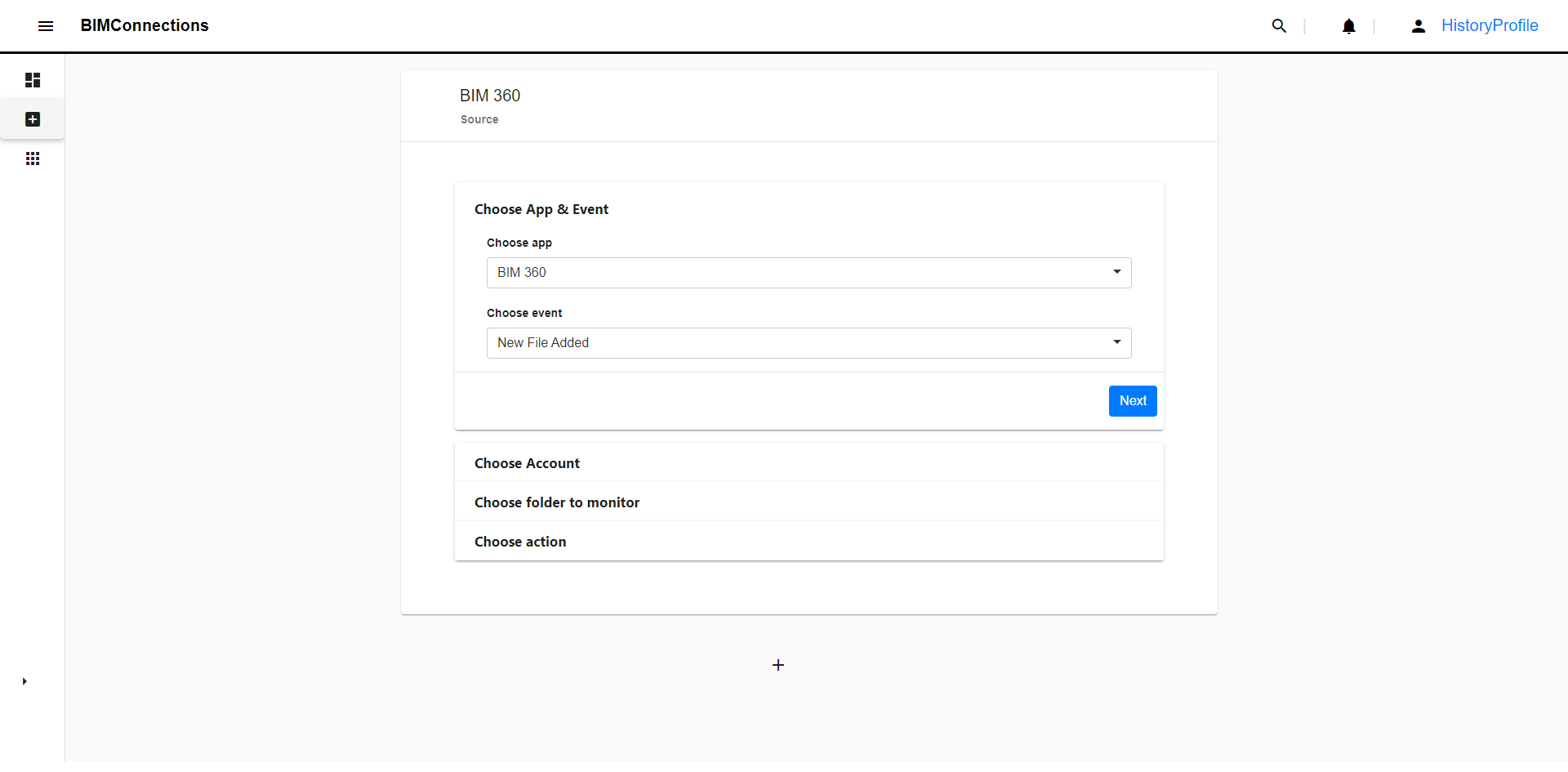Open the History link
The height and width of the screenshot is (772, 1568).
pyautogui.click(x=1467, y=25)
